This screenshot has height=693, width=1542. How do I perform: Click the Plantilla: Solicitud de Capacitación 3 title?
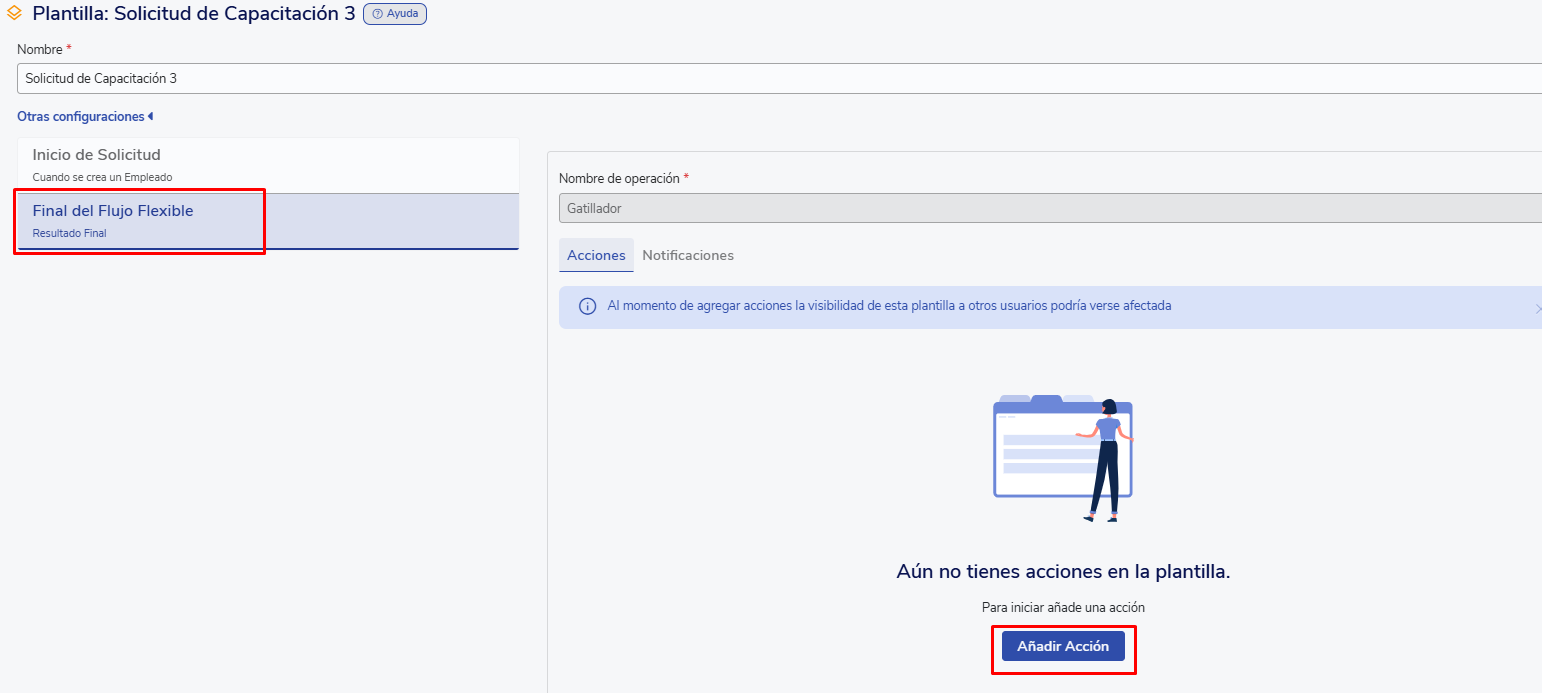194,14
